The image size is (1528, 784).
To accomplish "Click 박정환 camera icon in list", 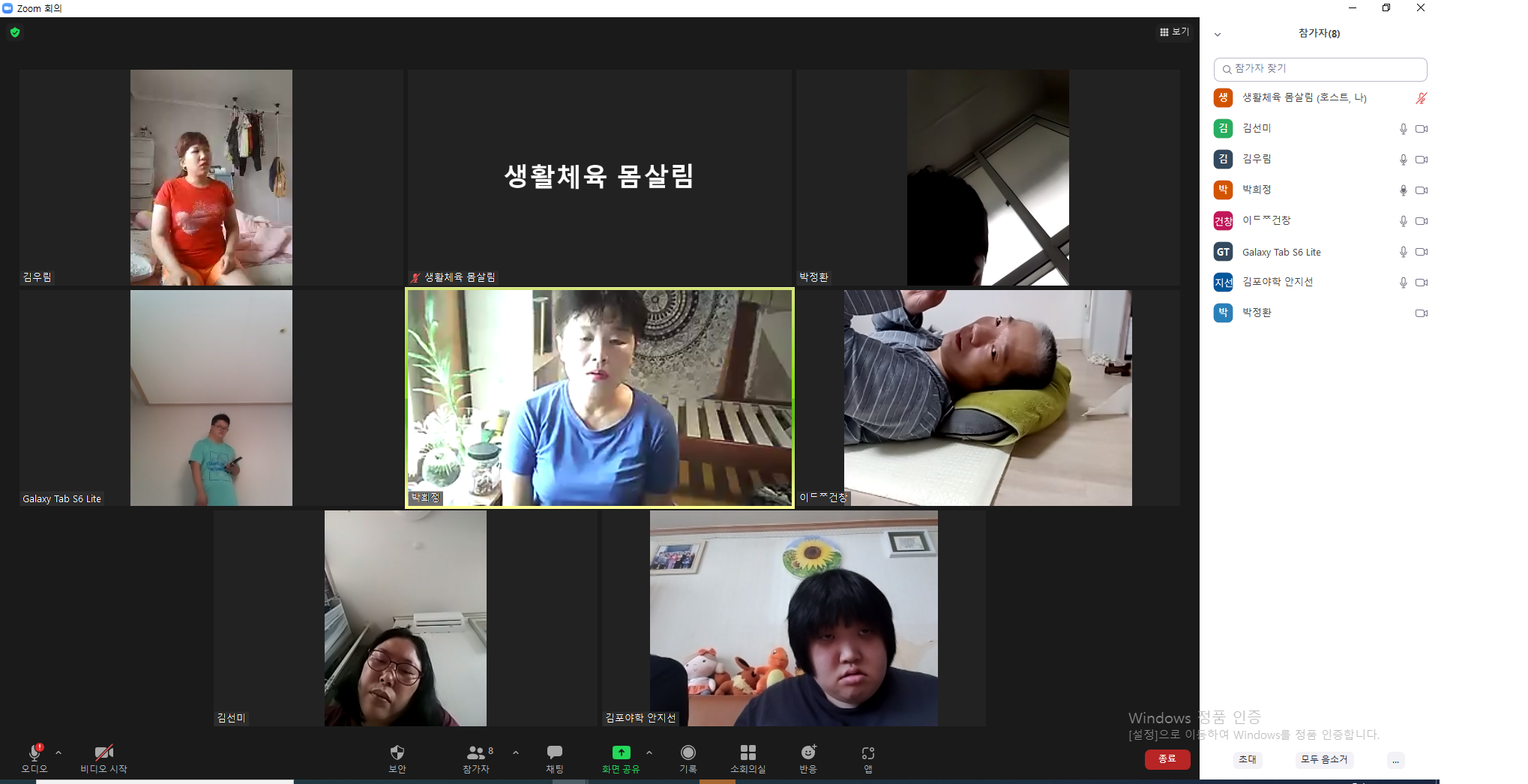I will coord(1421,313).
